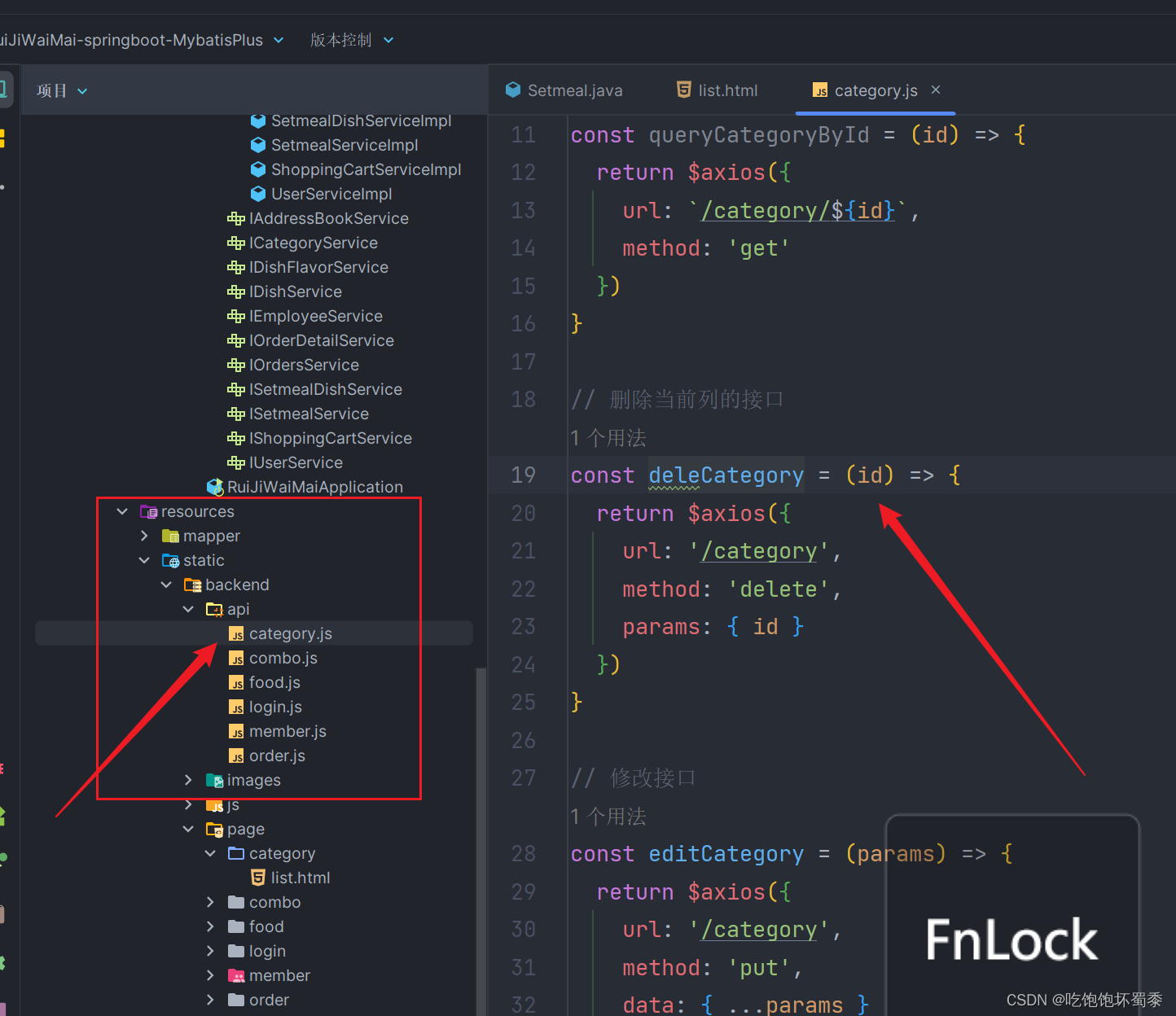Viewport: 1176px width, 1016px height.
Task: Click the IAddressBookService interface icon
Action: [236, 218]
